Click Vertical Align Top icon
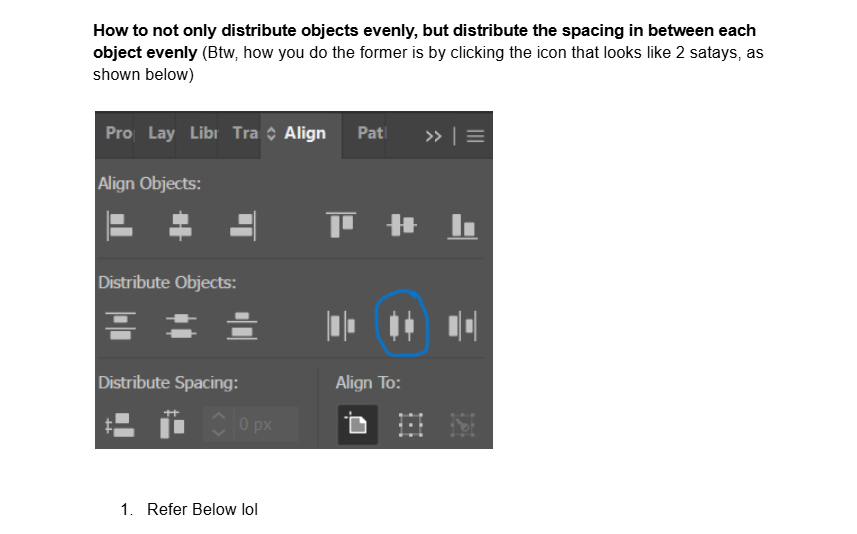857x534 pixels. [x=341, y=225]
